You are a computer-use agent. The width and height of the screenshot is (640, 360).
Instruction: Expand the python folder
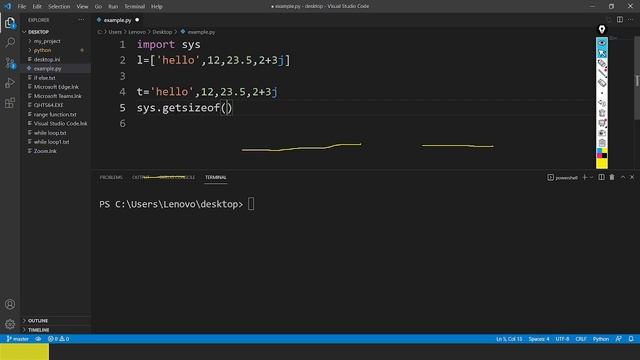tap(42, 50)
